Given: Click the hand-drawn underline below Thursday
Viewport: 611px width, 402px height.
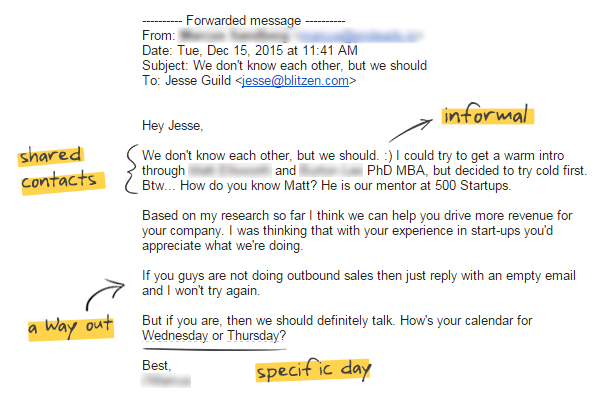Looking at the screenshot, I should click(x=214, y=349).
